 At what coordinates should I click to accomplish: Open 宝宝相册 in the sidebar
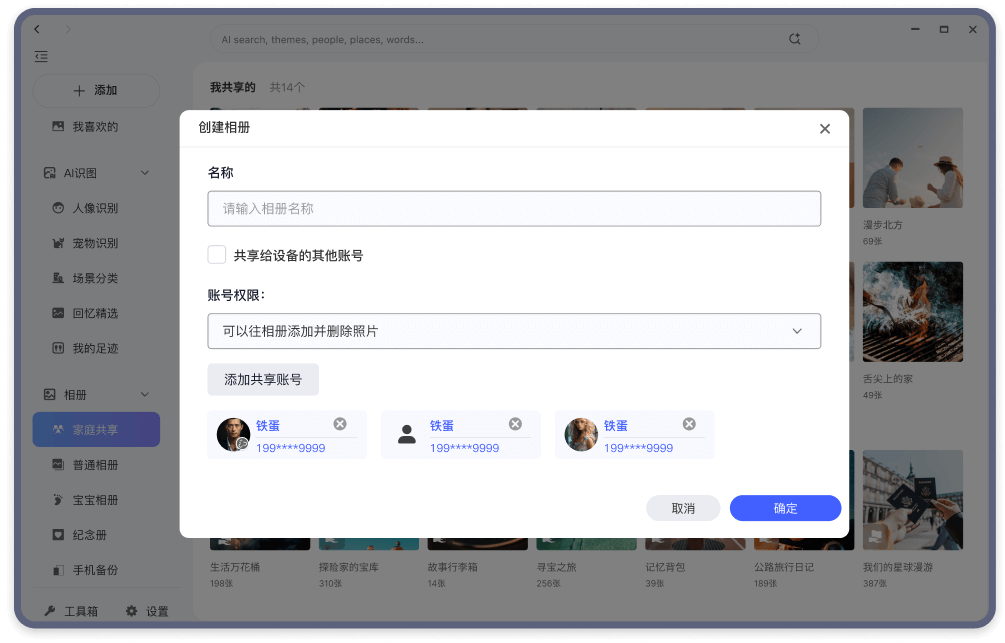click(95, 500)
